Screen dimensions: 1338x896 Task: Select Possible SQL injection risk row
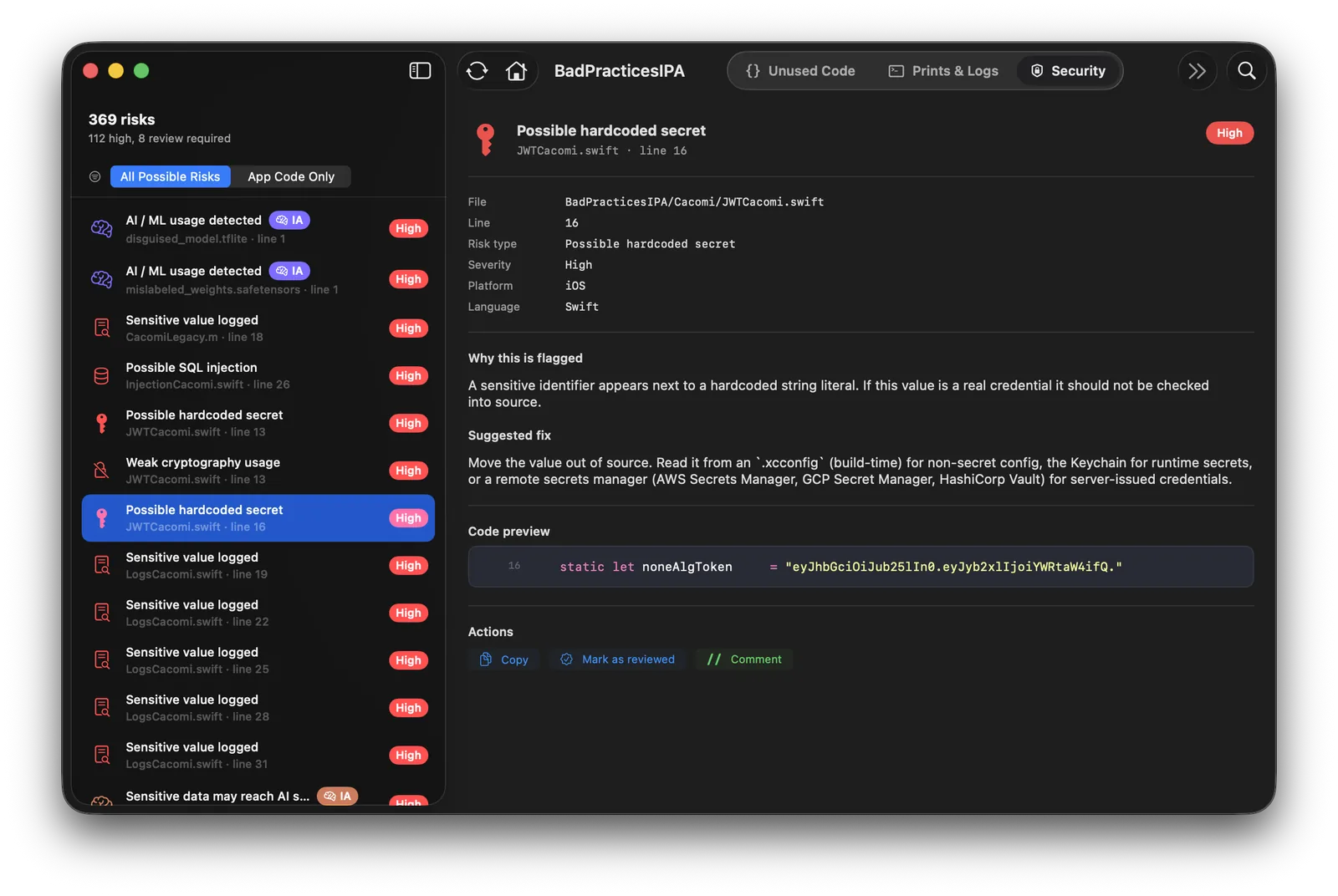258,375
